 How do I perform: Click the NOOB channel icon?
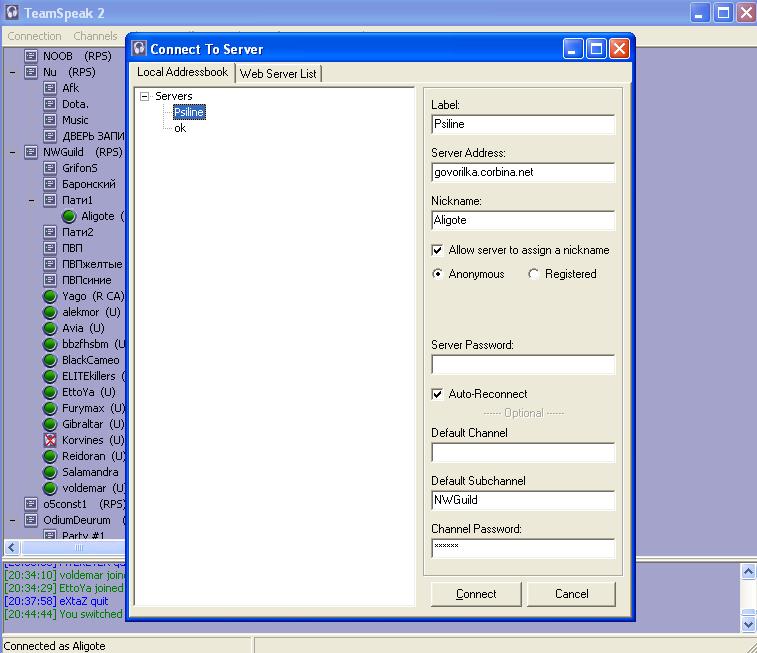click(31, 56)
